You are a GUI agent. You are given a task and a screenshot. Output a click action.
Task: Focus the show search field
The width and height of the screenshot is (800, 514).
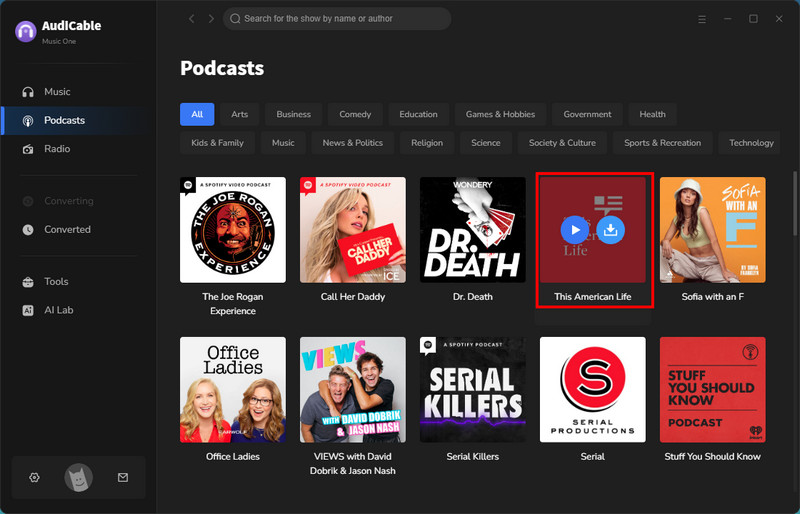point(337,19)
